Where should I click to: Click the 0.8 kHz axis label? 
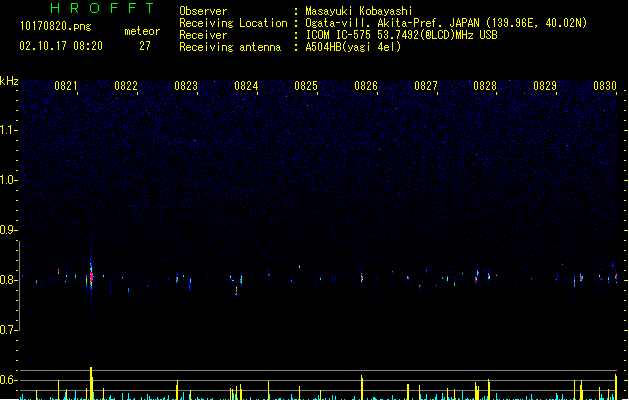click(x=8, y=280)
